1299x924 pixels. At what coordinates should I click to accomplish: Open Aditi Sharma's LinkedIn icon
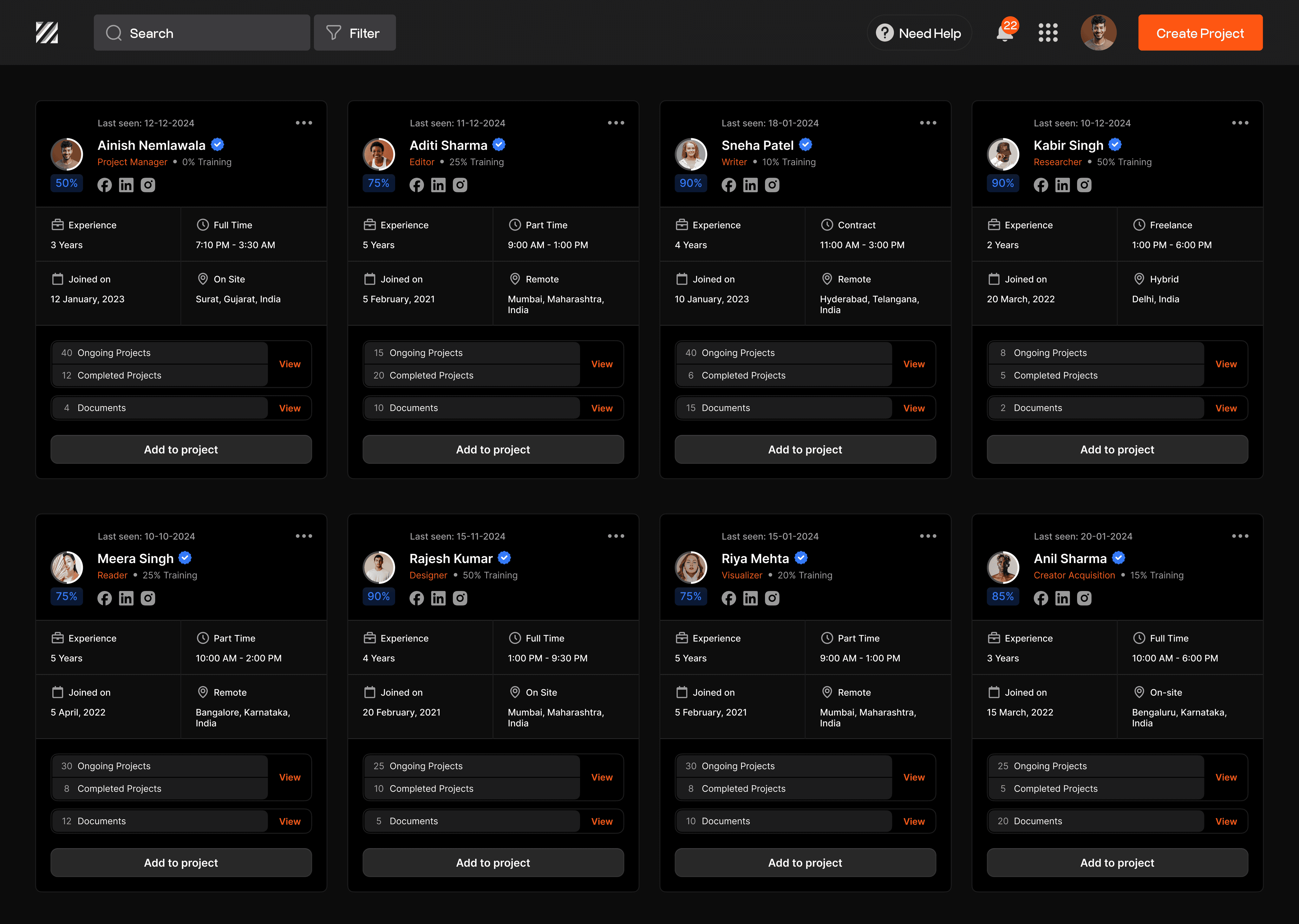[438, 185]
